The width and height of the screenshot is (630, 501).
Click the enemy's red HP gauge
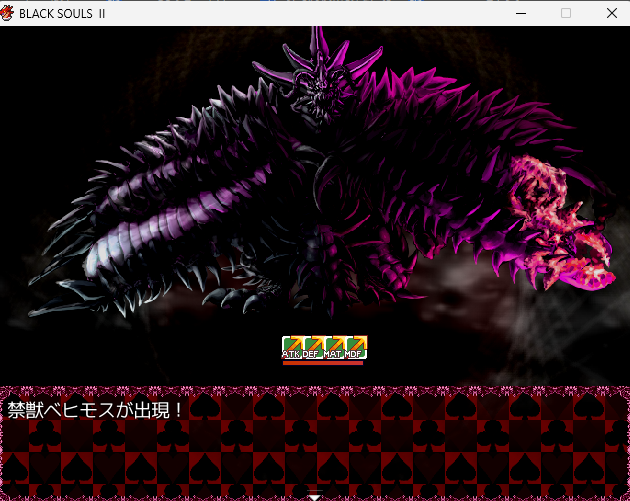point(323,363)
